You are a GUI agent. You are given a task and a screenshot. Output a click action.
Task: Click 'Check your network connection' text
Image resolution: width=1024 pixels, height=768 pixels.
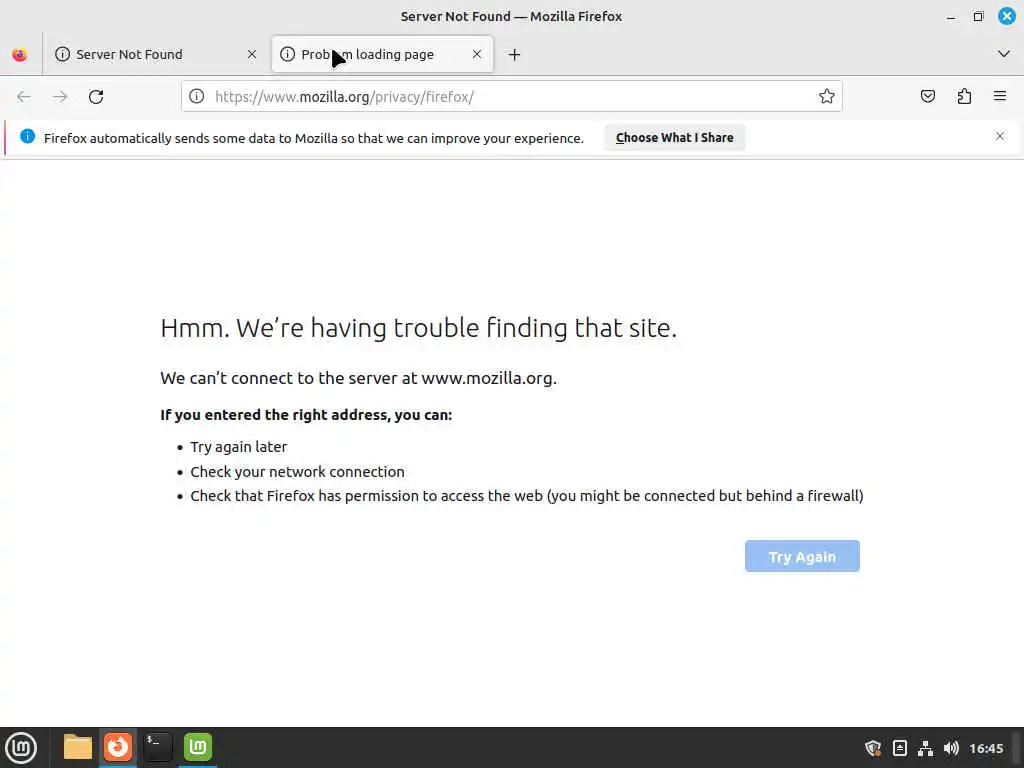click(297, 472)
